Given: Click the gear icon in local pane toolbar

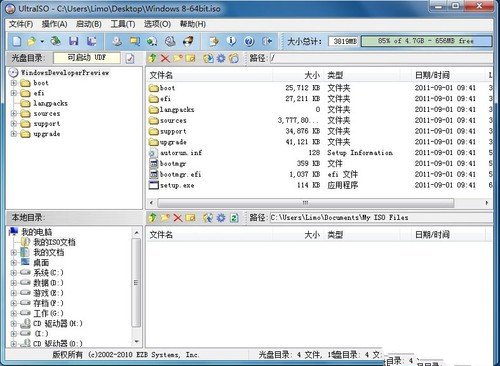Looking at the screenshot, I should point(221,218).
